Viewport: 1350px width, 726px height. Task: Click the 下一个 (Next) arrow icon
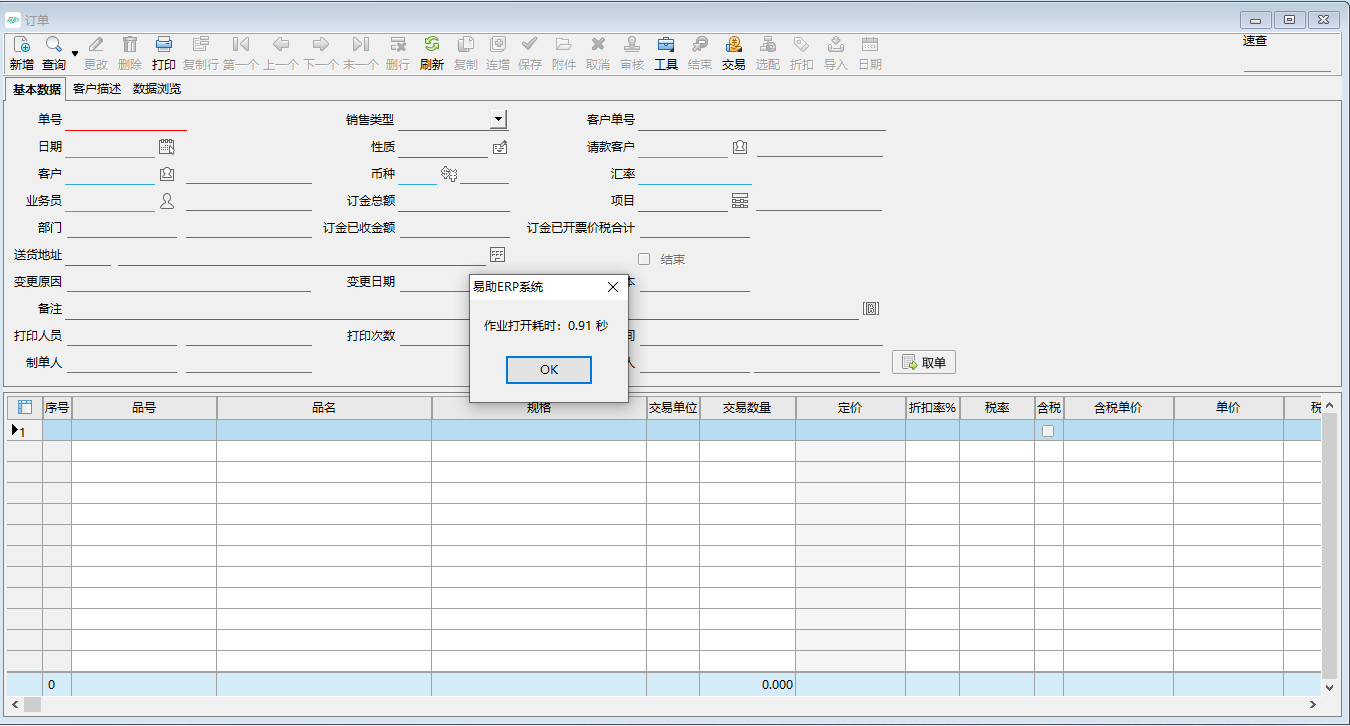(321, 44)
